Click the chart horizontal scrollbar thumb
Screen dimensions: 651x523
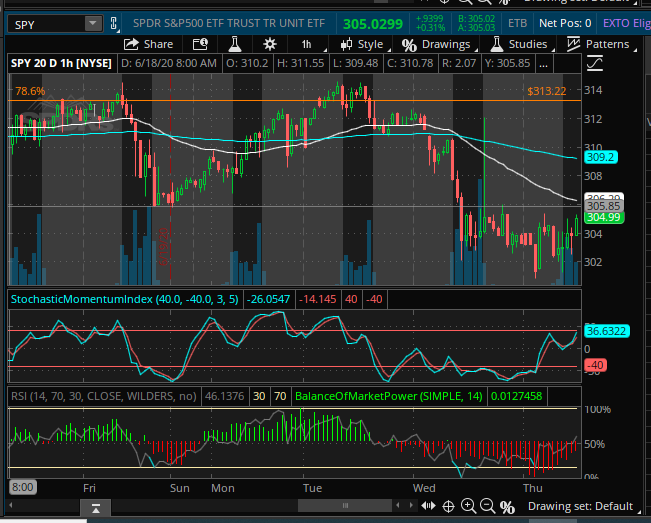(x=345, y=506)
